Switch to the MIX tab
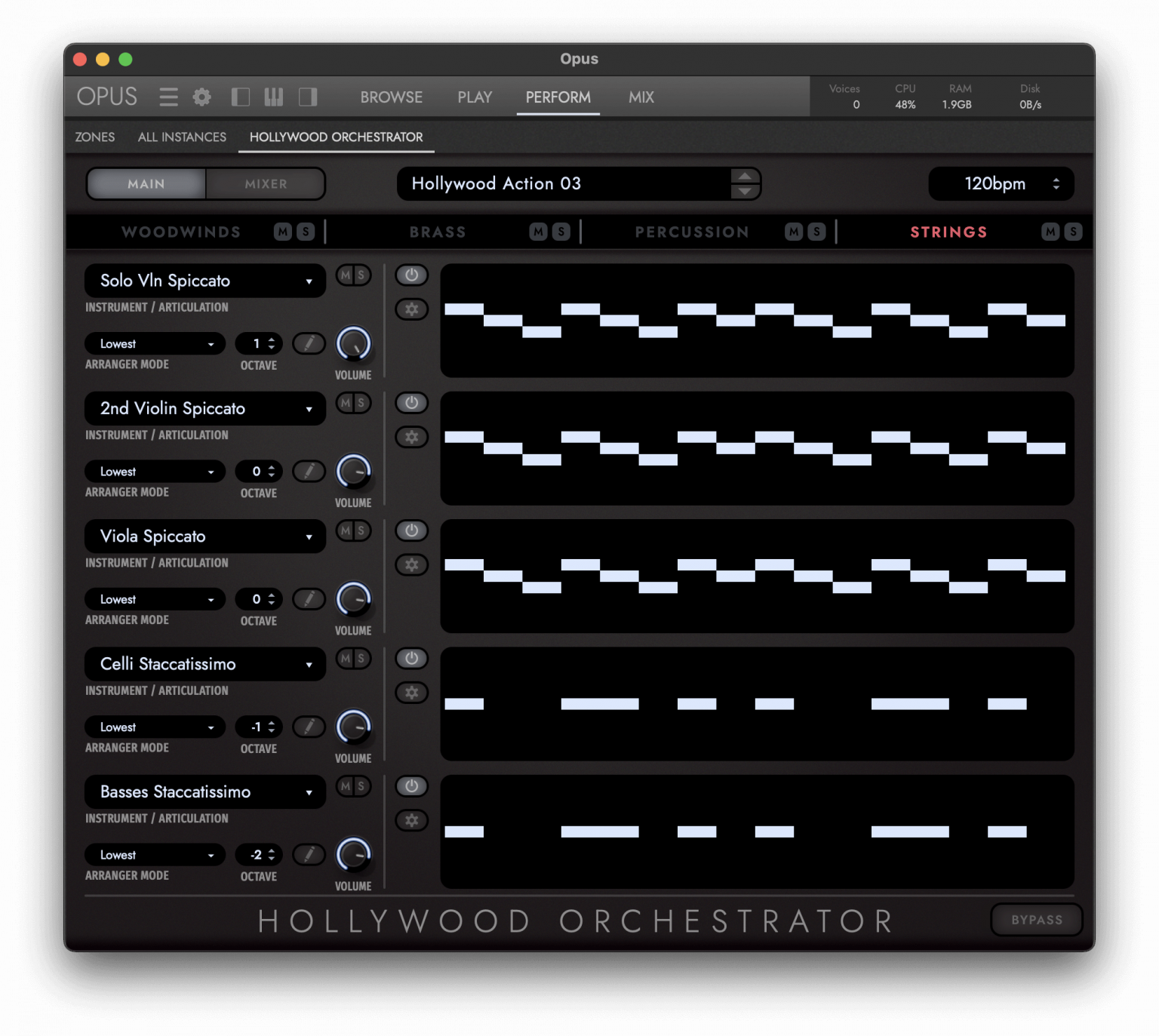This screenshot has height=1036, width=1159. [x=640, y=97]
